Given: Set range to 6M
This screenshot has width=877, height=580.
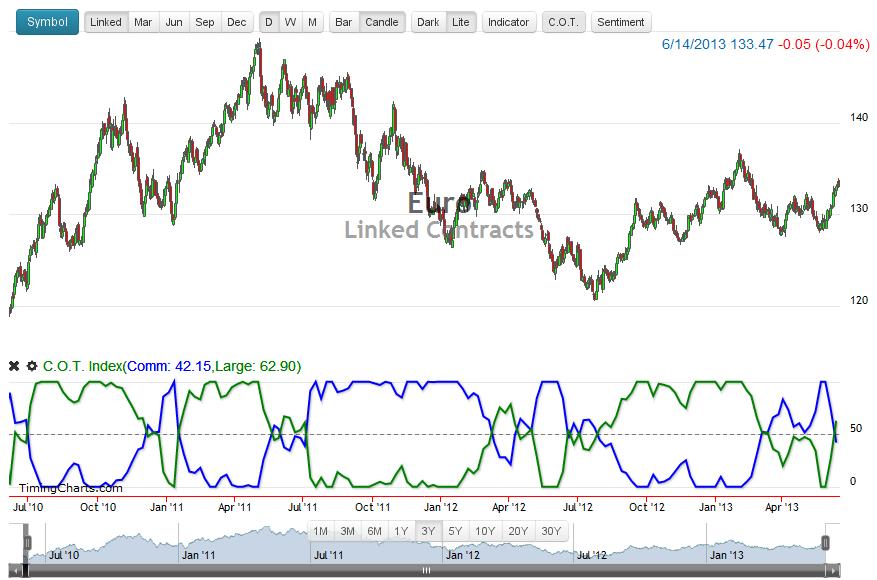Looking at the screenshot, I should [x=374, y=531].
